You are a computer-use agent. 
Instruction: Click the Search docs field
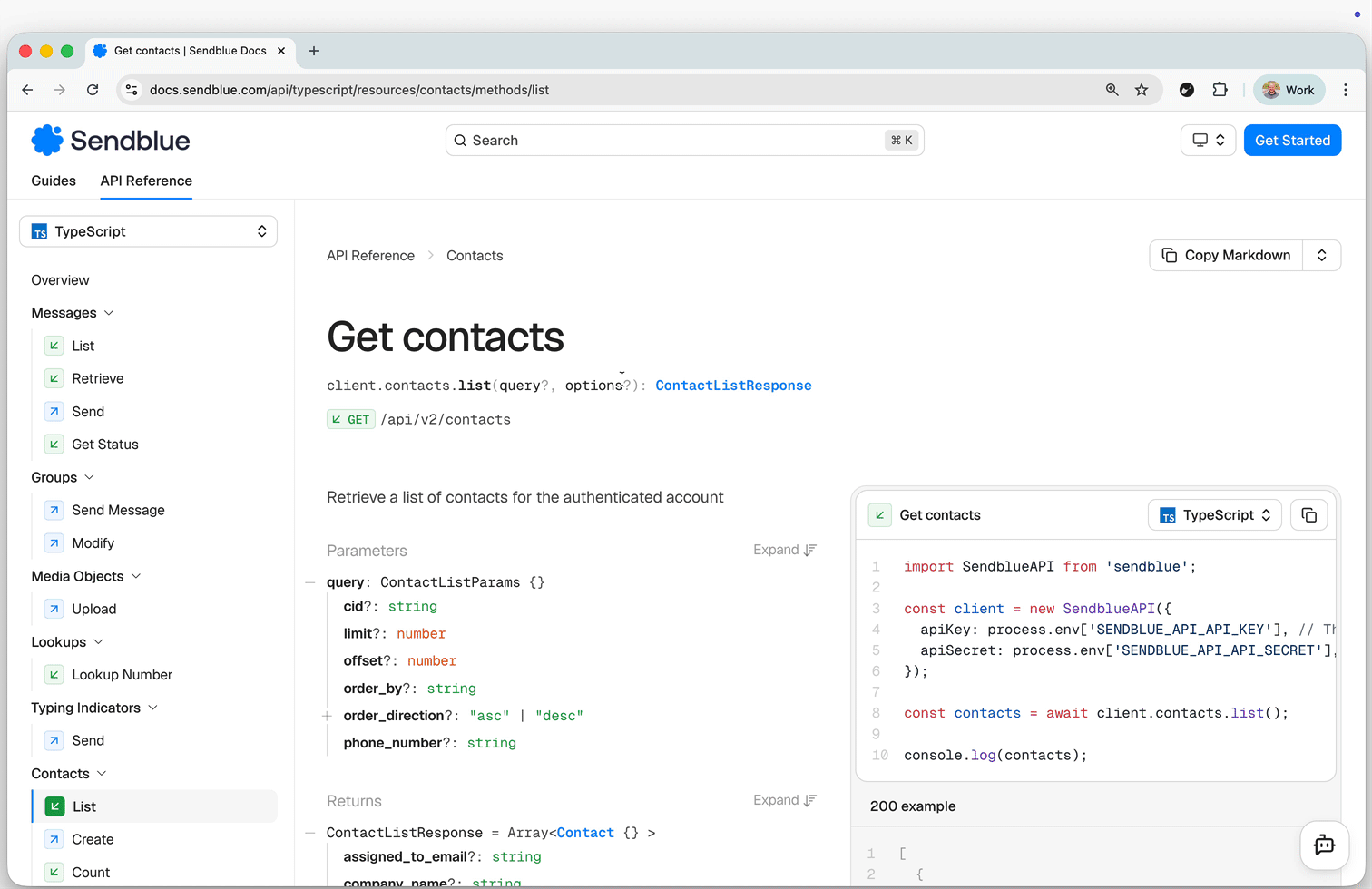tap(685, 141)
